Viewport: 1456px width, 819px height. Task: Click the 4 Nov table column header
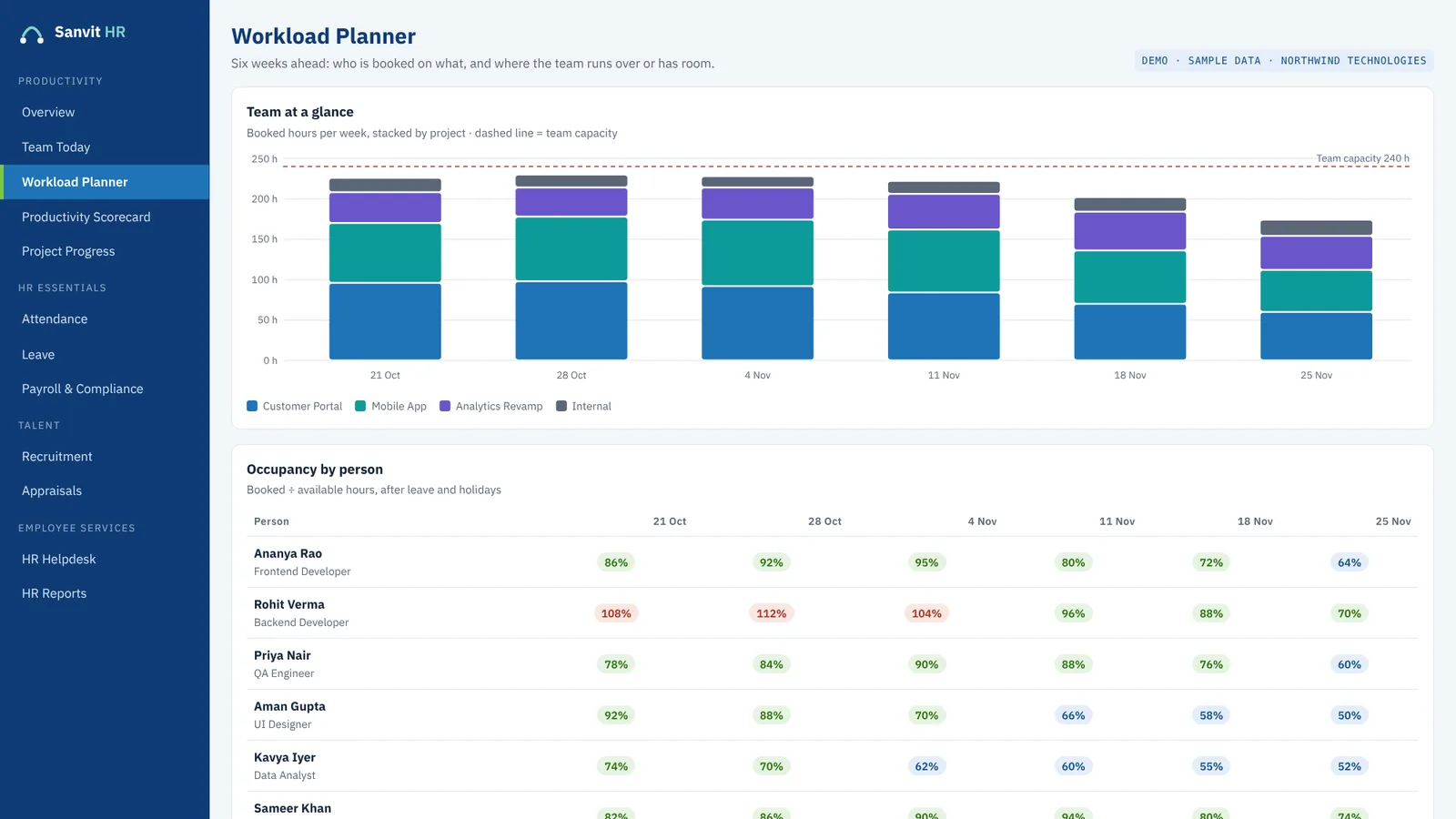tap(982, 521)
